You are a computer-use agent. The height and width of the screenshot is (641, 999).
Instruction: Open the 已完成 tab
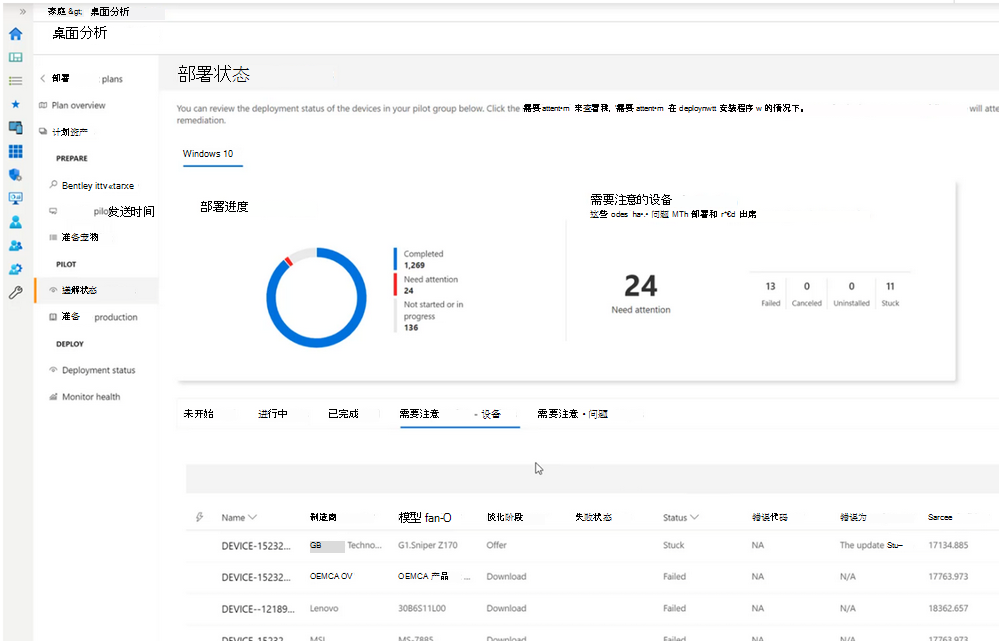pyautogui.click(x=345, y=413)
